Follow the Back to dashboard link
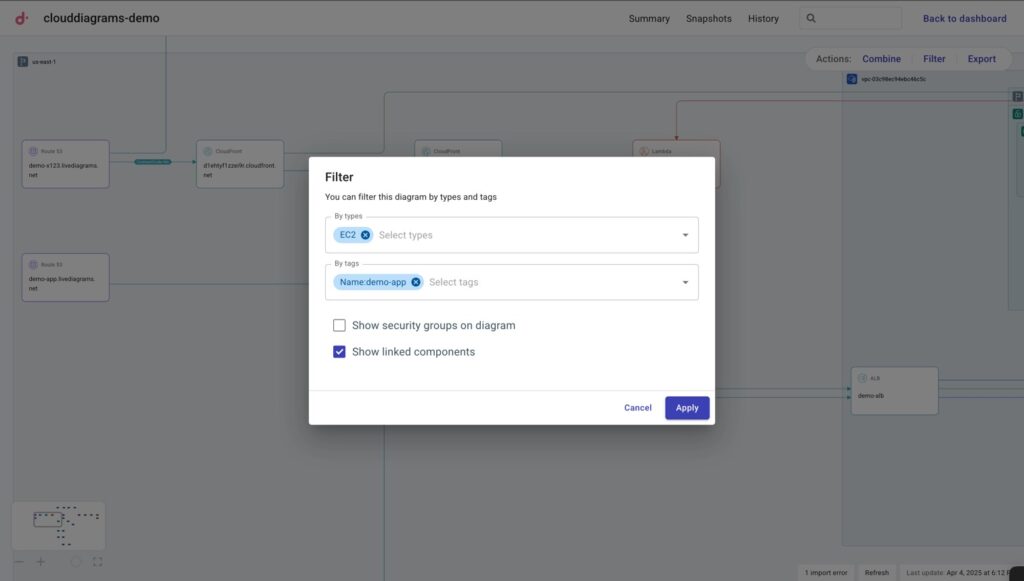The image size is (1024, 581). (964, 18)
